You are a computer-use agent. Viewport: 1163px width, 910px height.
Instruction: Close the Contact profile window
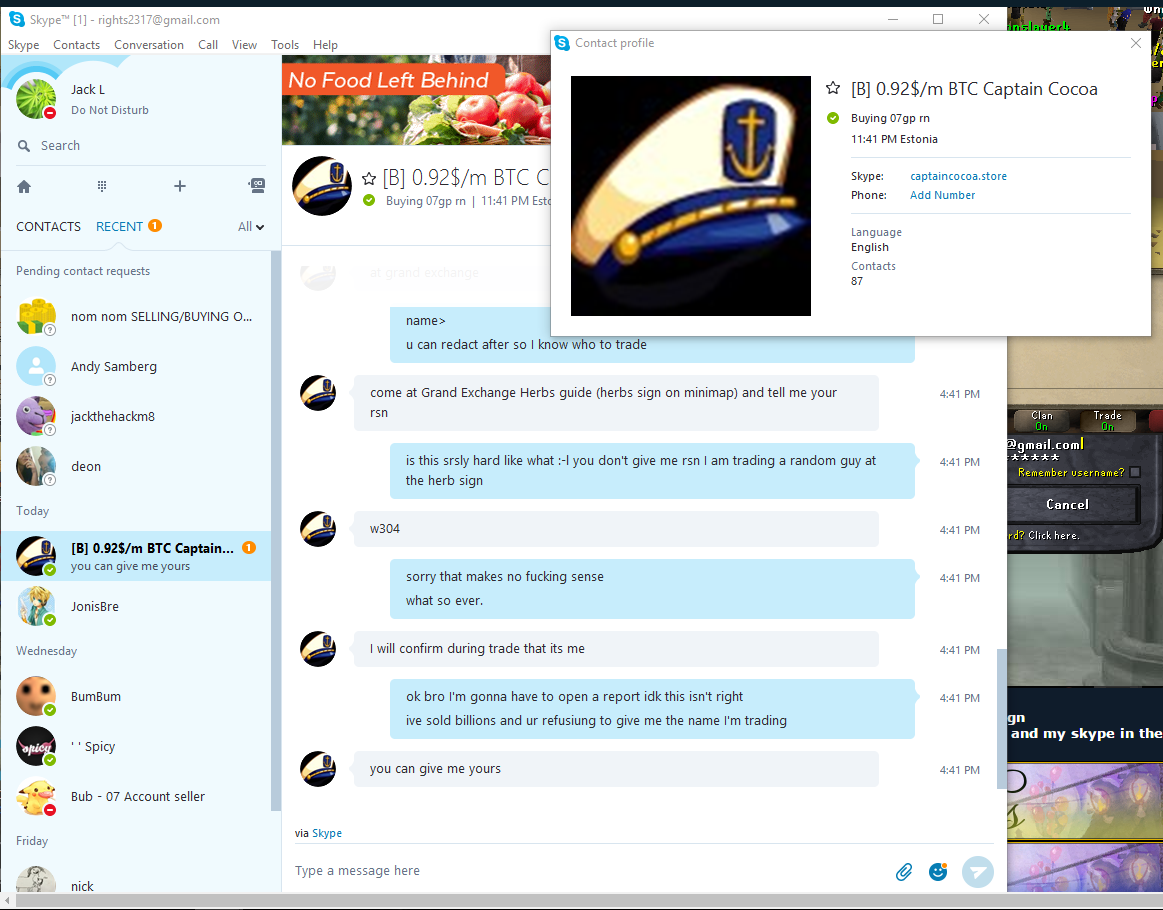[1136, 43]
